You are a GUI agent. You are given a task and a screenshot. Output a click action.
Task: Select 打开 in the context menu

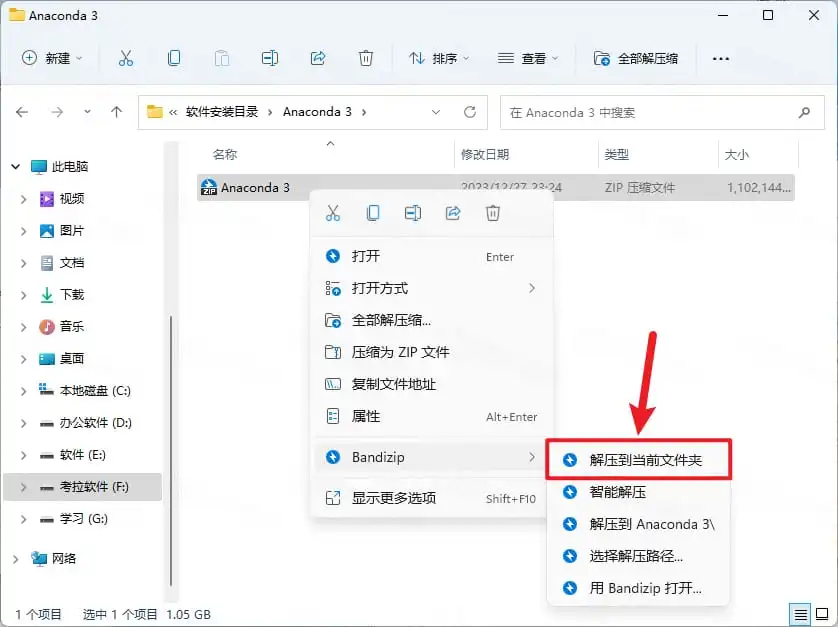tap(431, 257)
